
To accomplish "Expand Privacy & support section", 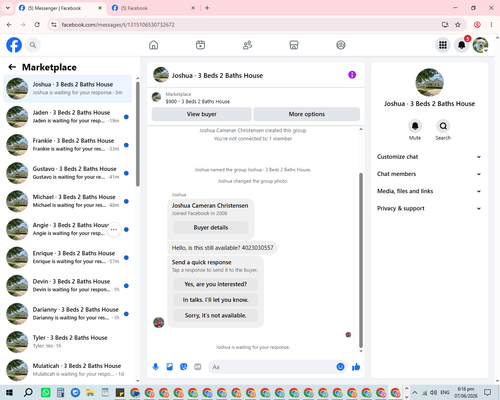I will [429, 208].
